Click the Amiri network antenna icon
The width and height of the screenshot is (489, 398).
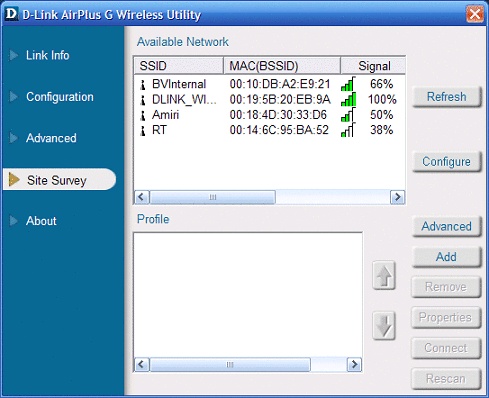[x=143, y=115]
